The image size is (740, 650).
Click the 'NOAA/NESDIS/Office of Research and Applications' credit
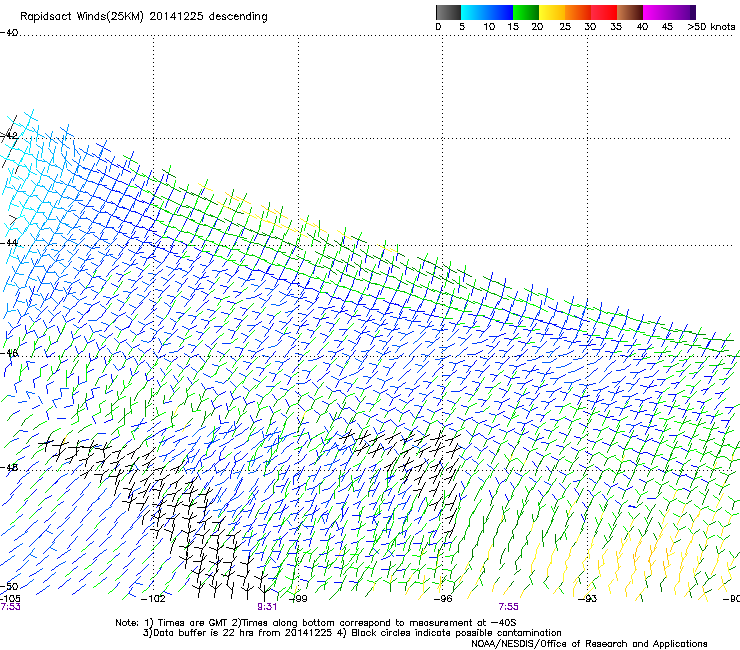[x=589, y=644]
